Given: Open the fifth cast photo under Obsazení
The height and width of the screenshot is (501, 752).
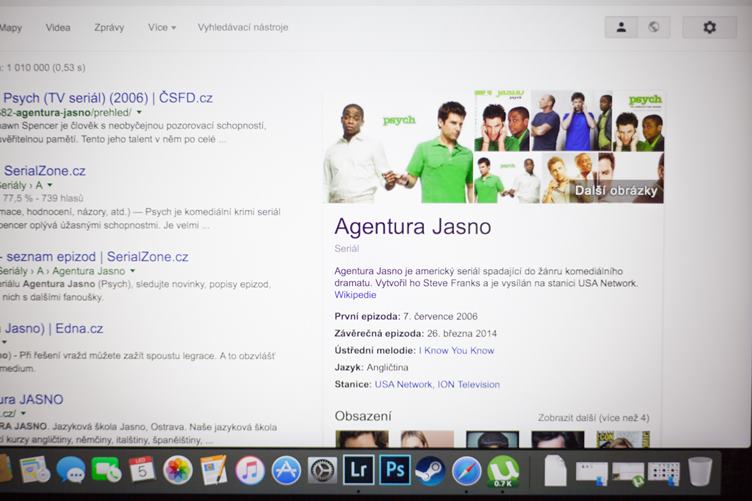Looking at the screenshot, I should click(623, 439).
